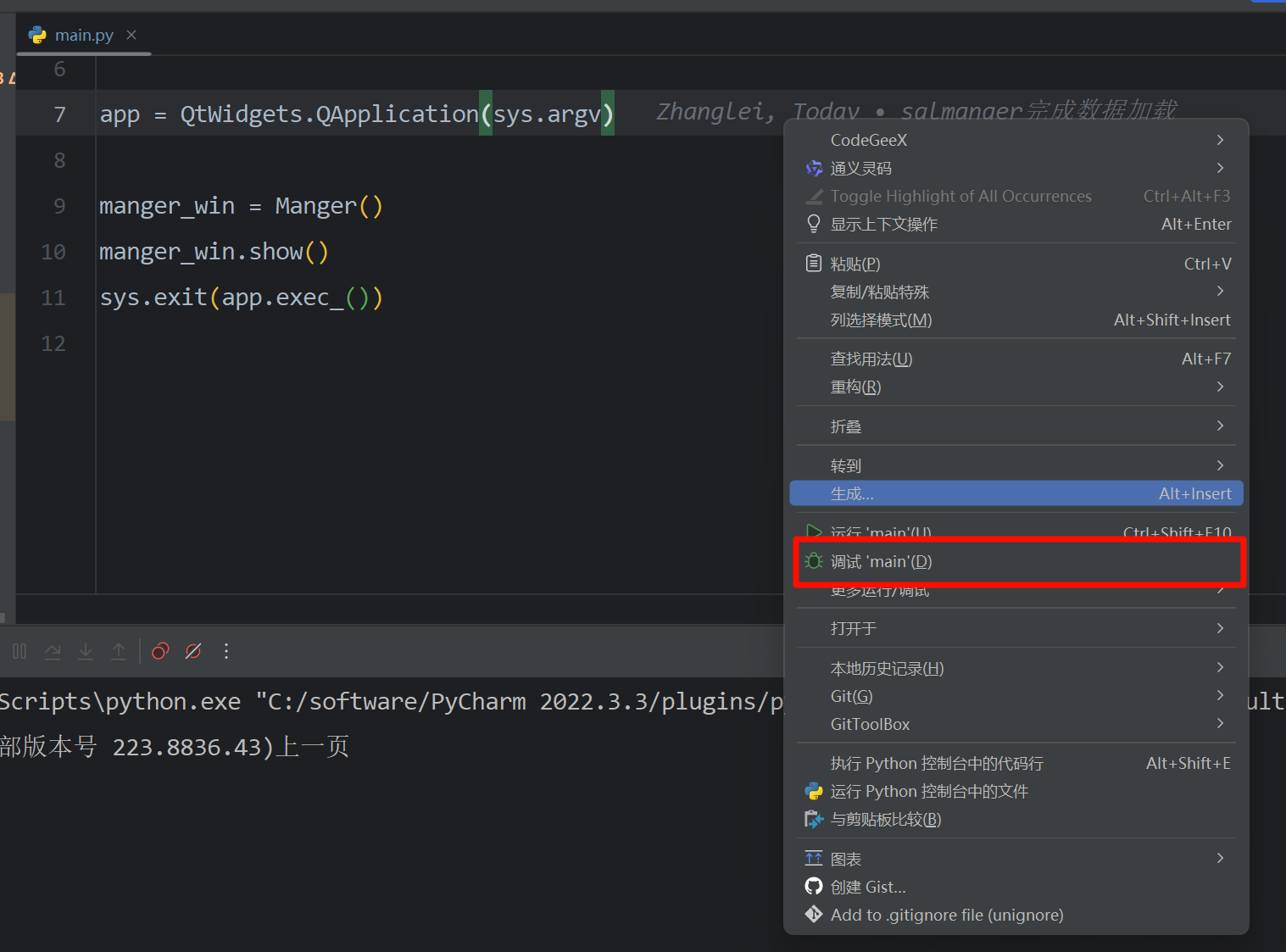Screen dimensions: 1286x952
Task: Click the Mute Breakpoints icon
Action: (192, 651)
